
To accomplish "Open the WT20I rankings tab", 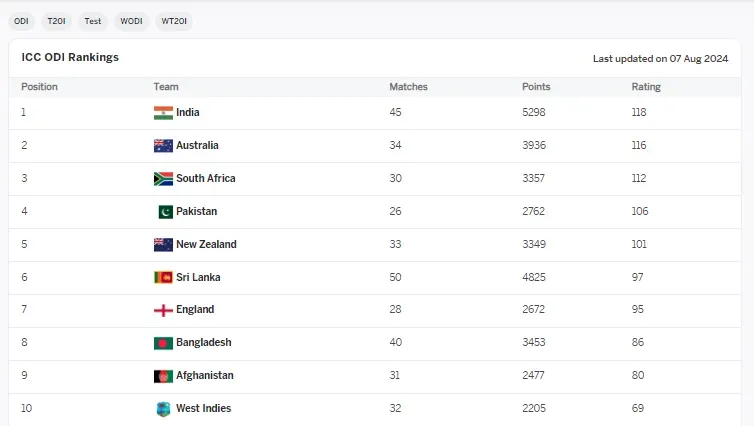I will pyautogui.click(x=174, y=21).
